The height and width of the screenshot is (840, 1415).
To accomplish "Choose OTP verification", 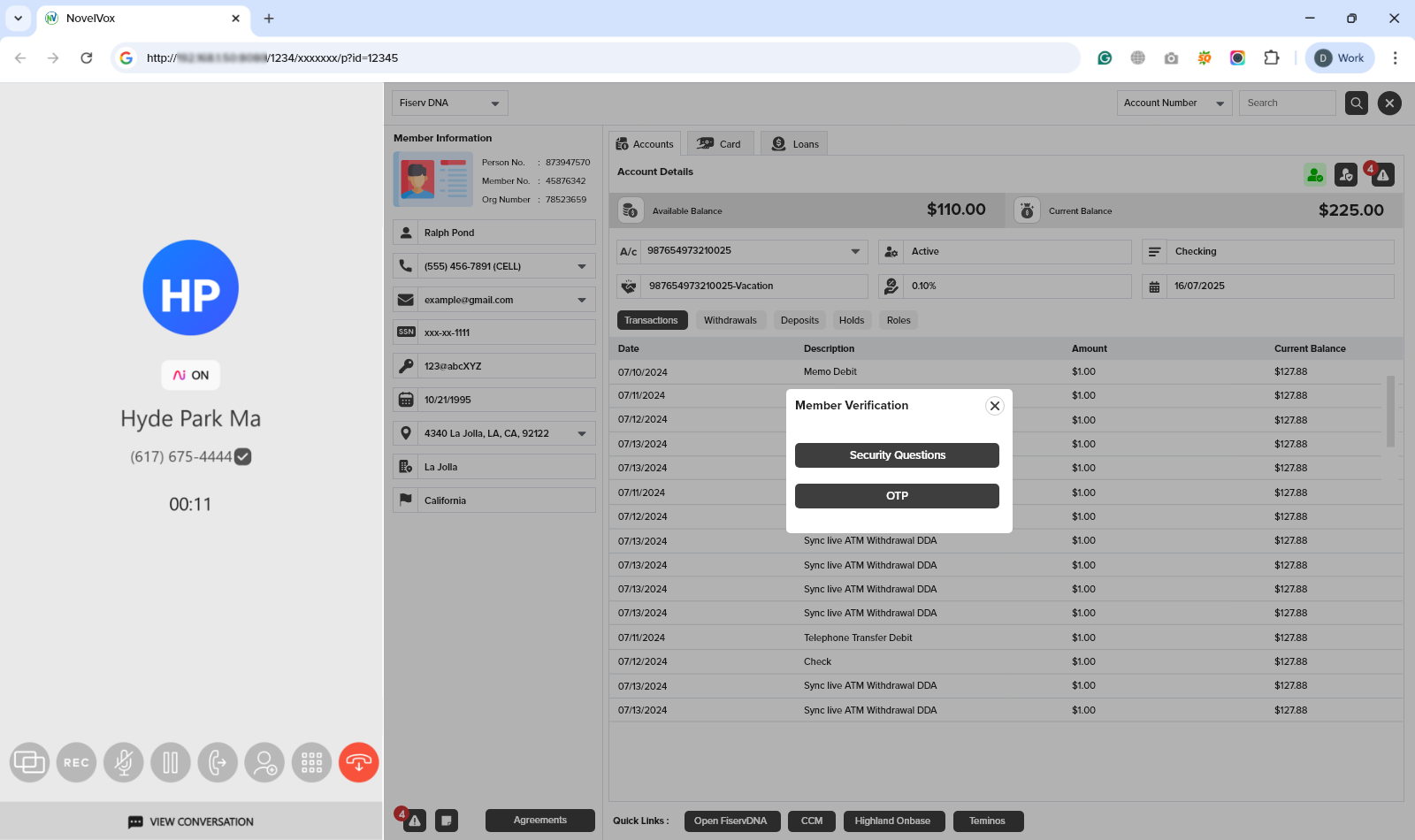I will tap(897, 496).
